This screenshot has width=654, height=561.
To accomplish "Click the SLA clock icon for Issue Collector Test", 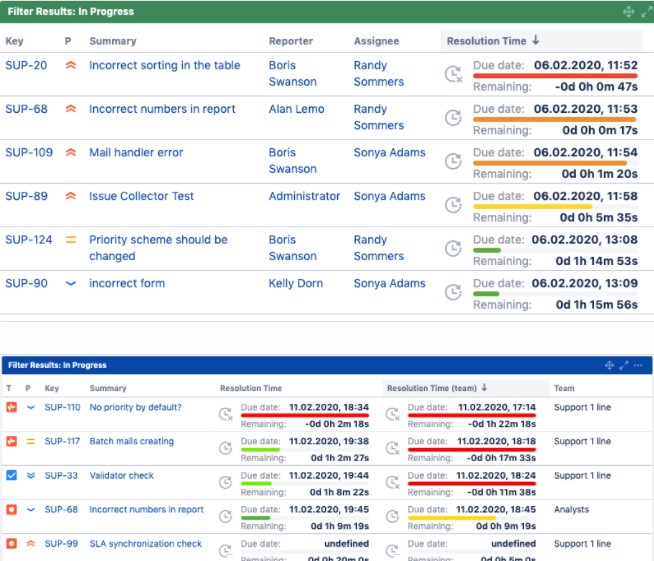I will [453, 205].
